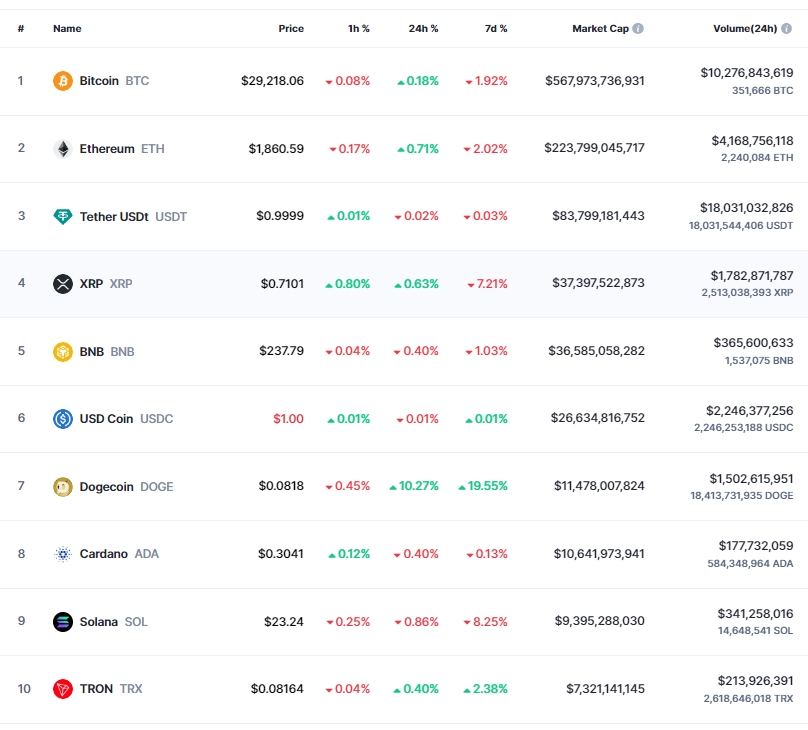Click Bitcoin 24h volume $10,276,843,619
Screen dimensions: 808x730
(x=747, y=73)
